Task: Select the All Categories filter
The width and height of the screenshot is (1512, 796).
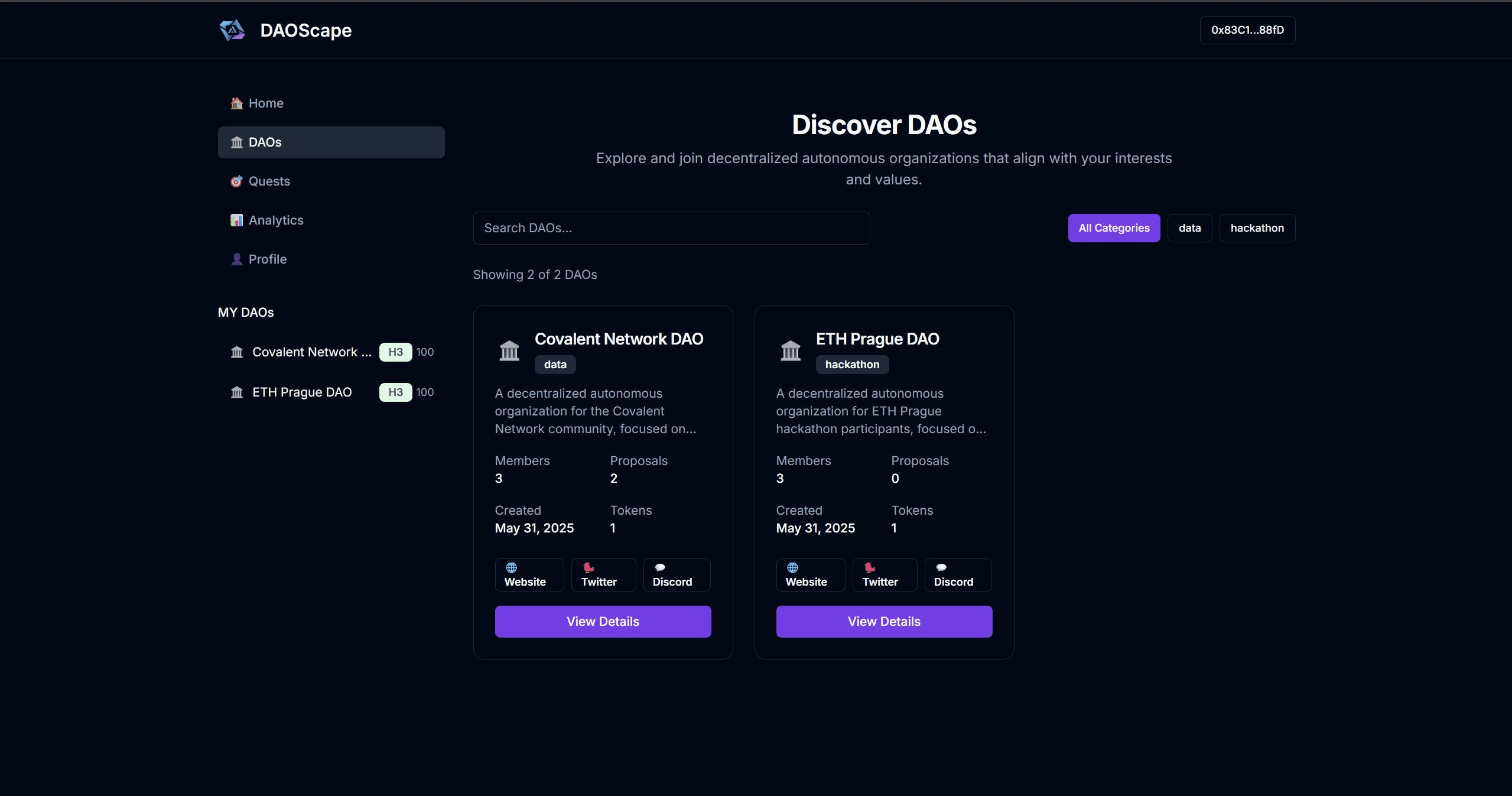Action: pos(1113,228)
